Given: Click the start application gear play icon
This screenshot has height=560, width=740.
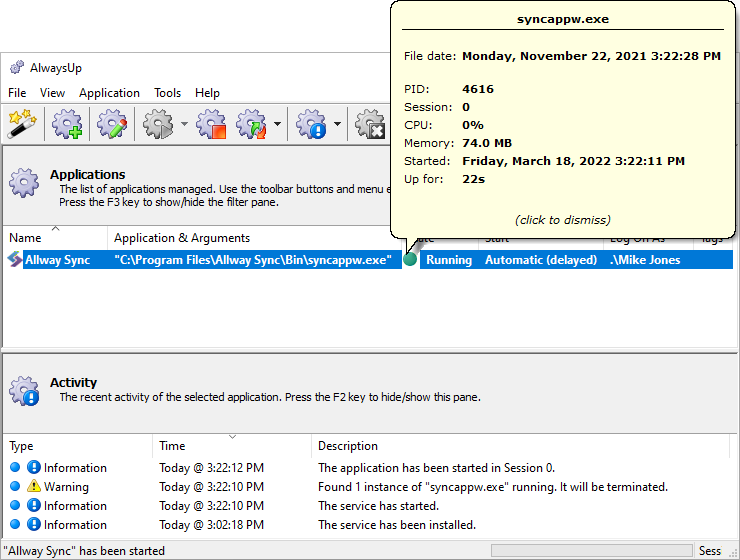Looking at the screenshot, I should [x=158, y=124].
